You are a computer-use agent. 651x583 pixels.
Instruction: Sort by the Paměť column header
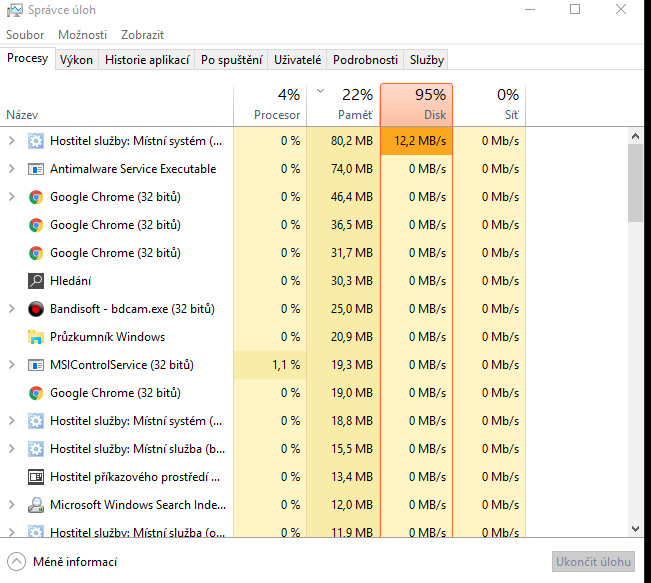click(343, 104)
